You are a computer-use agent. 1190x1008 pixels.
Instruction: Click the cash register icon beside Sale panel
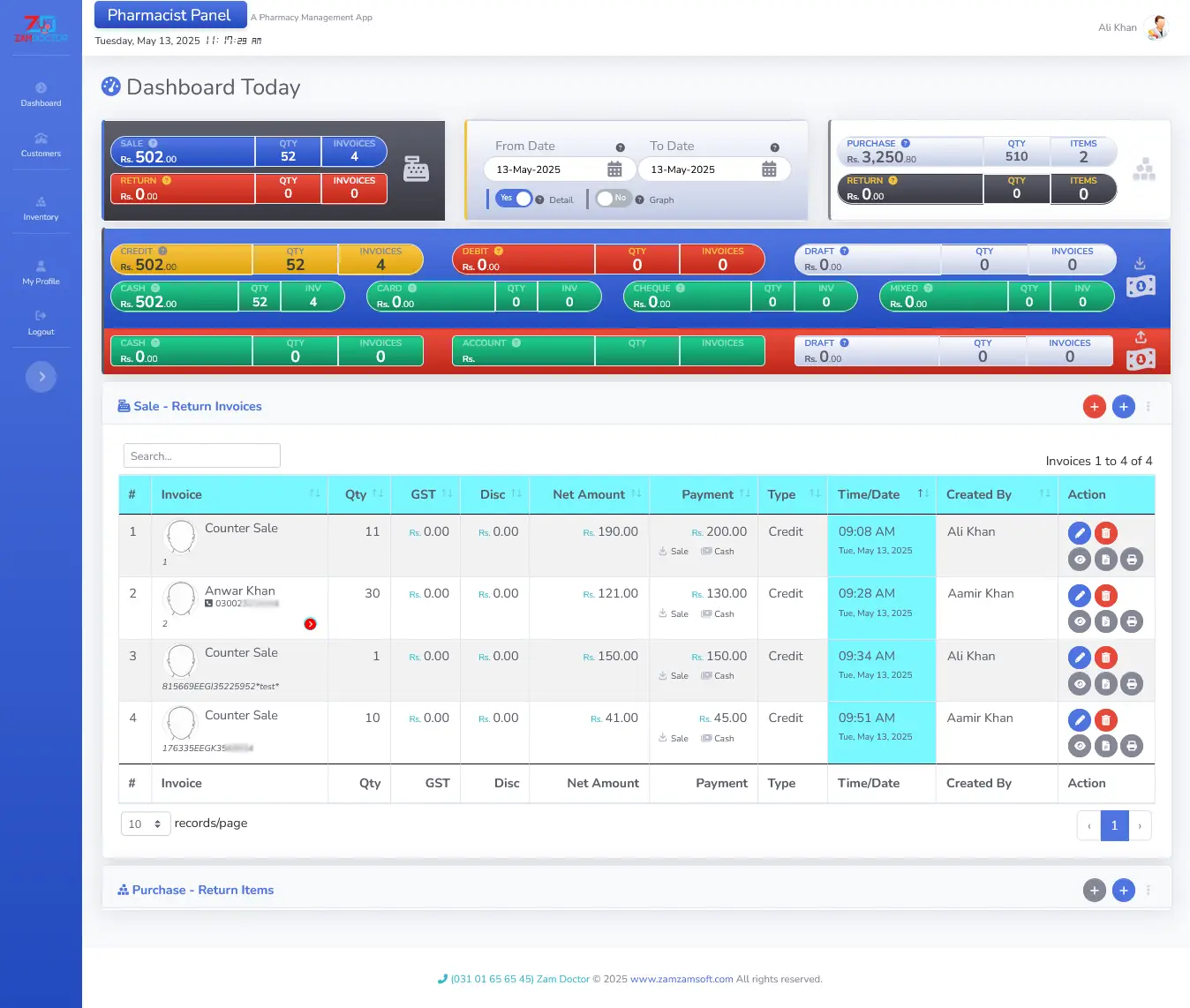click(416, 169)
